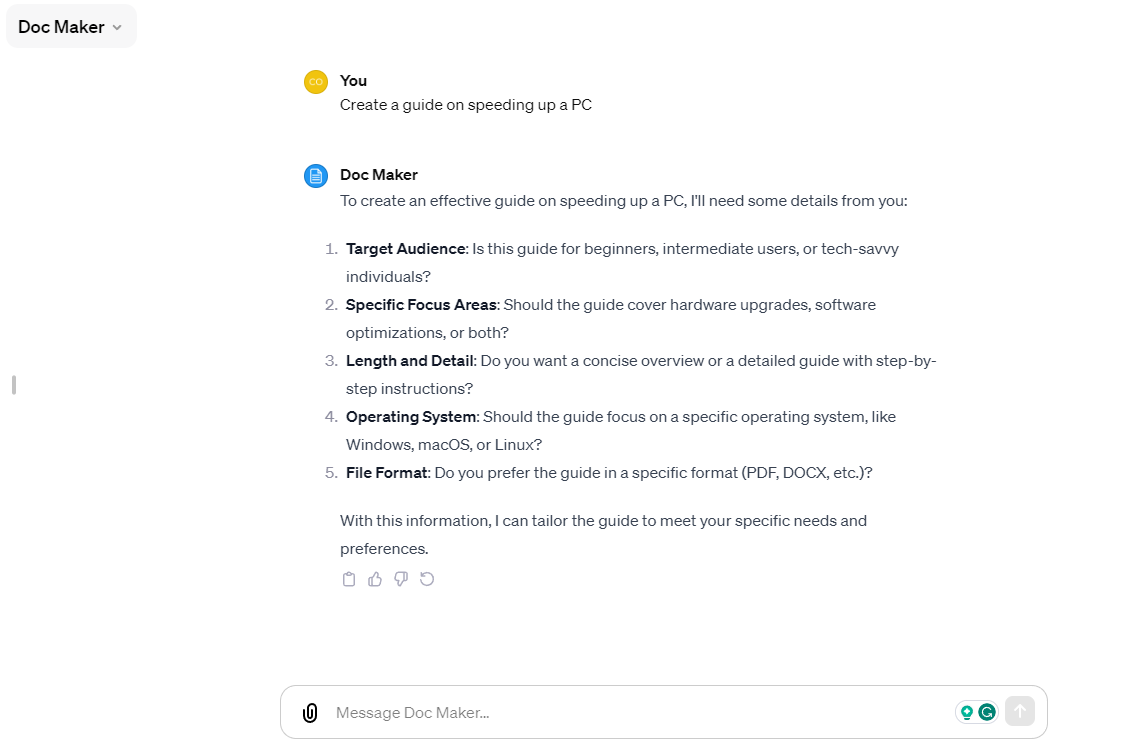1136x749 pixels.
Task: Click the yellow user avatar icon
Action: [316, 82]
